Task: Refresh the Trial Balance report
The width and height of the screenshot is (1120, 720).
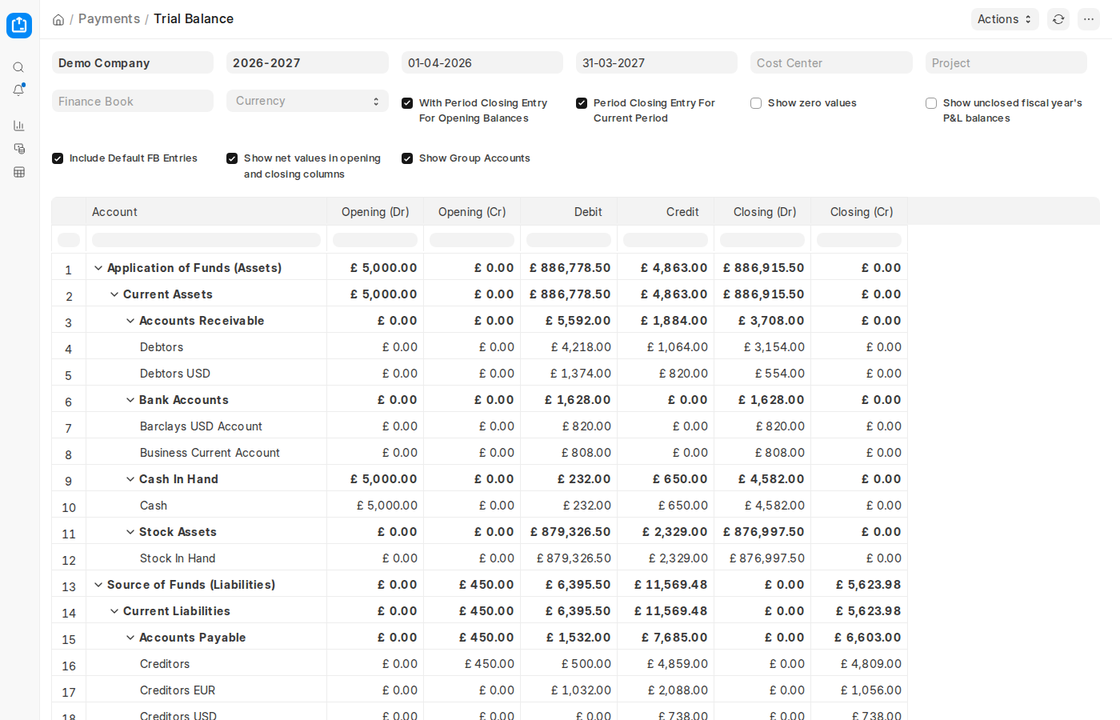Action: click(1059, 19)
